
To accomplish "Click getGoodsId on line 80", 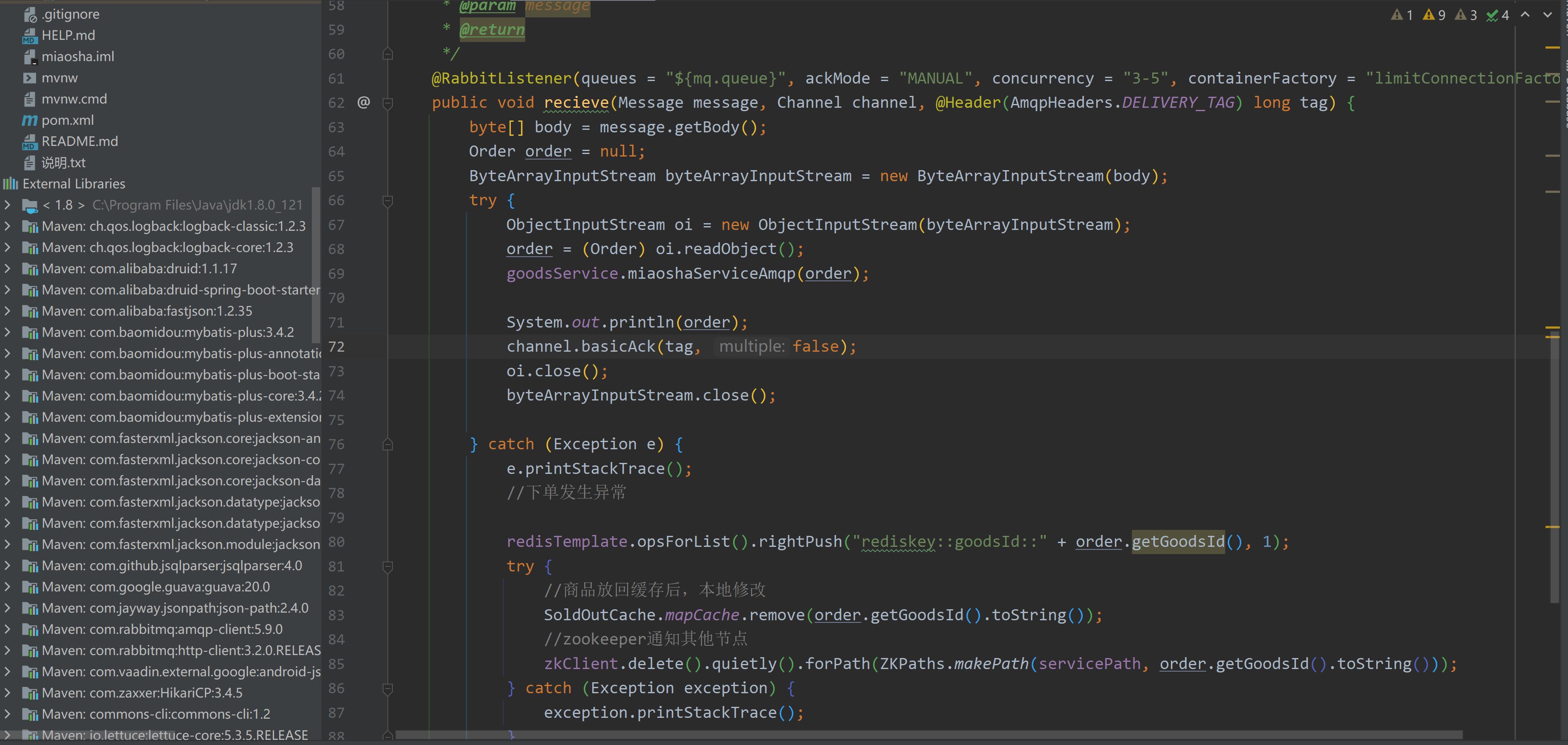I will [1178, 542].
